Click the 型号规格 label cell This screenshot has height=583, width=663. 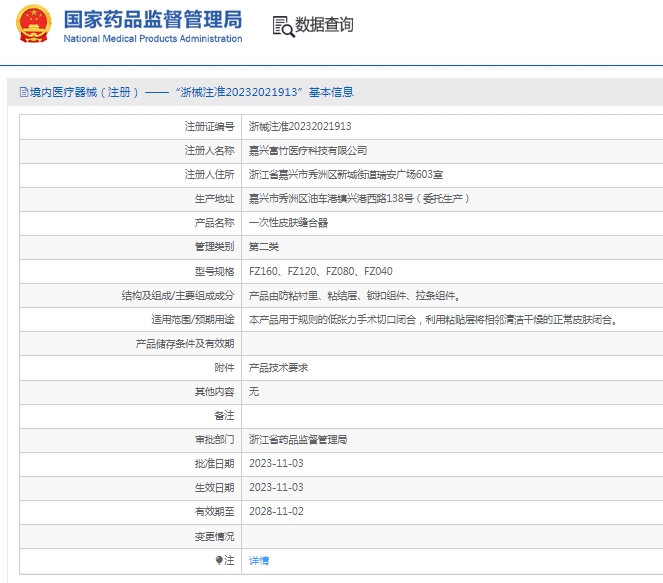131,271
